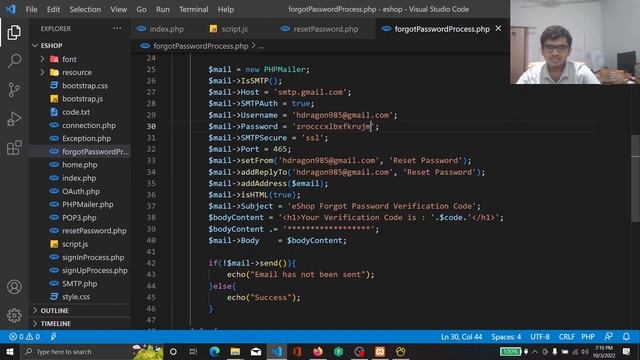The width and height of the screenshot is (640, 360).
Task: Change indentation via Spaces: 4
Action: (506, 337)
